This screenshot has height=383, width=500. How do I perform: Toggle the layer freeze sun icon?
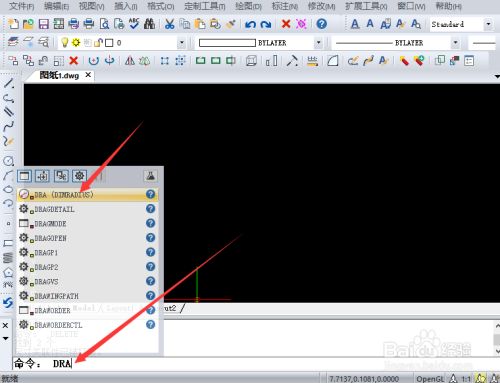76,42
